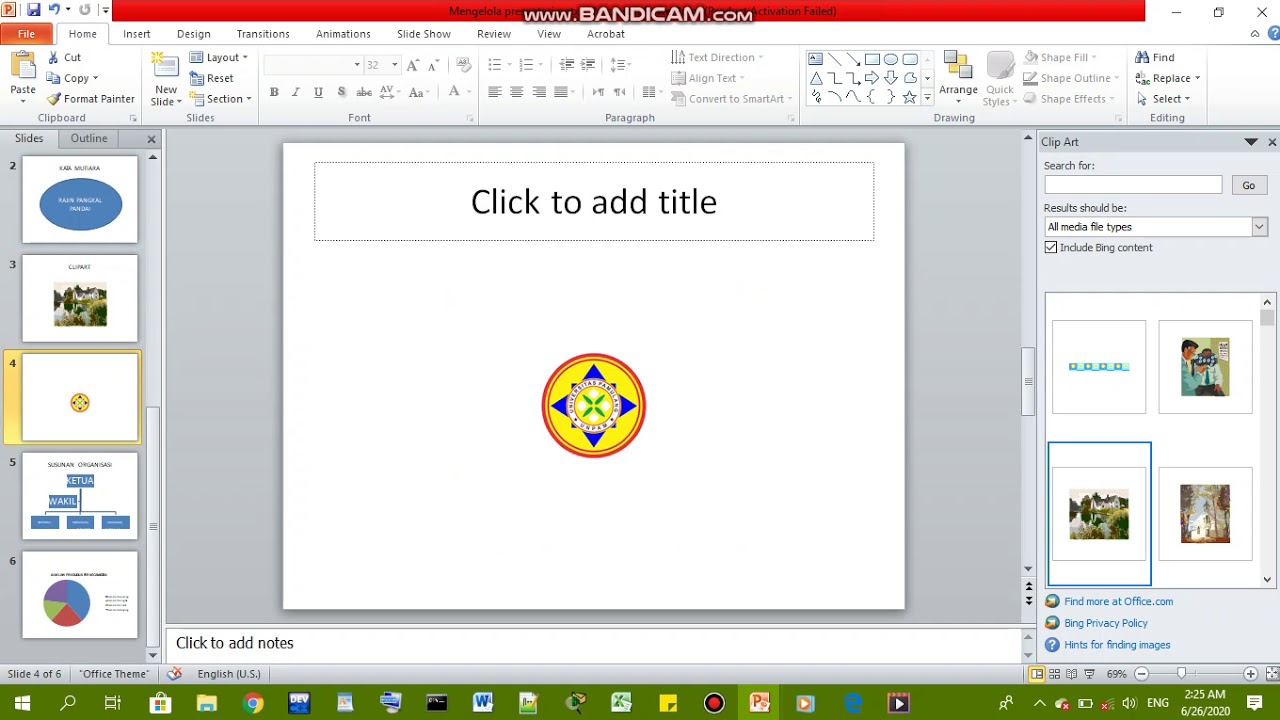
Task: Zoom in with the plus button
Action: [1250, 674]
